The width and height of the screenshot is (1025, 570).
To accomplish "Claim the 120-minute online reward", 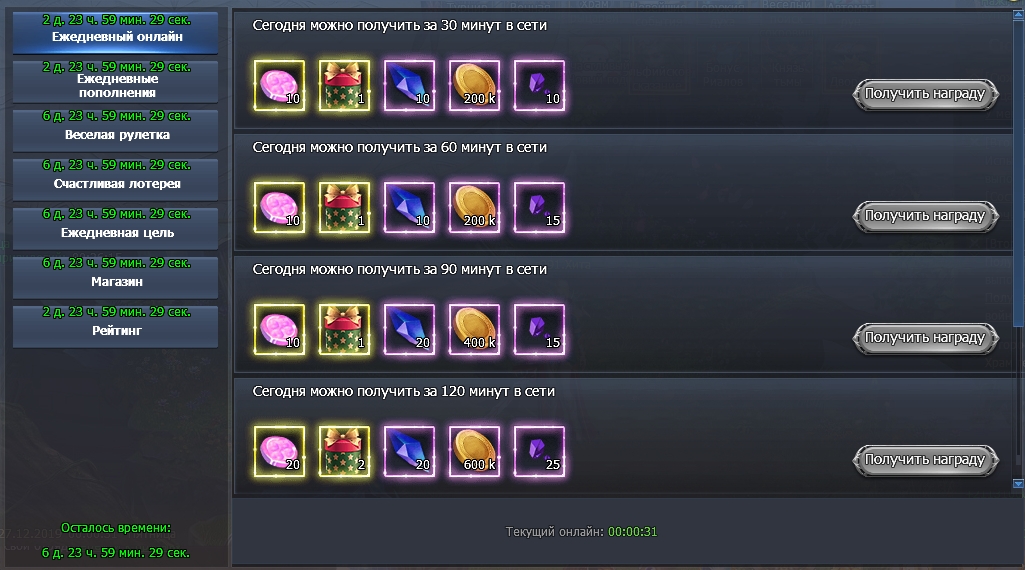I will pyautogui.click(x=926, y=460).
